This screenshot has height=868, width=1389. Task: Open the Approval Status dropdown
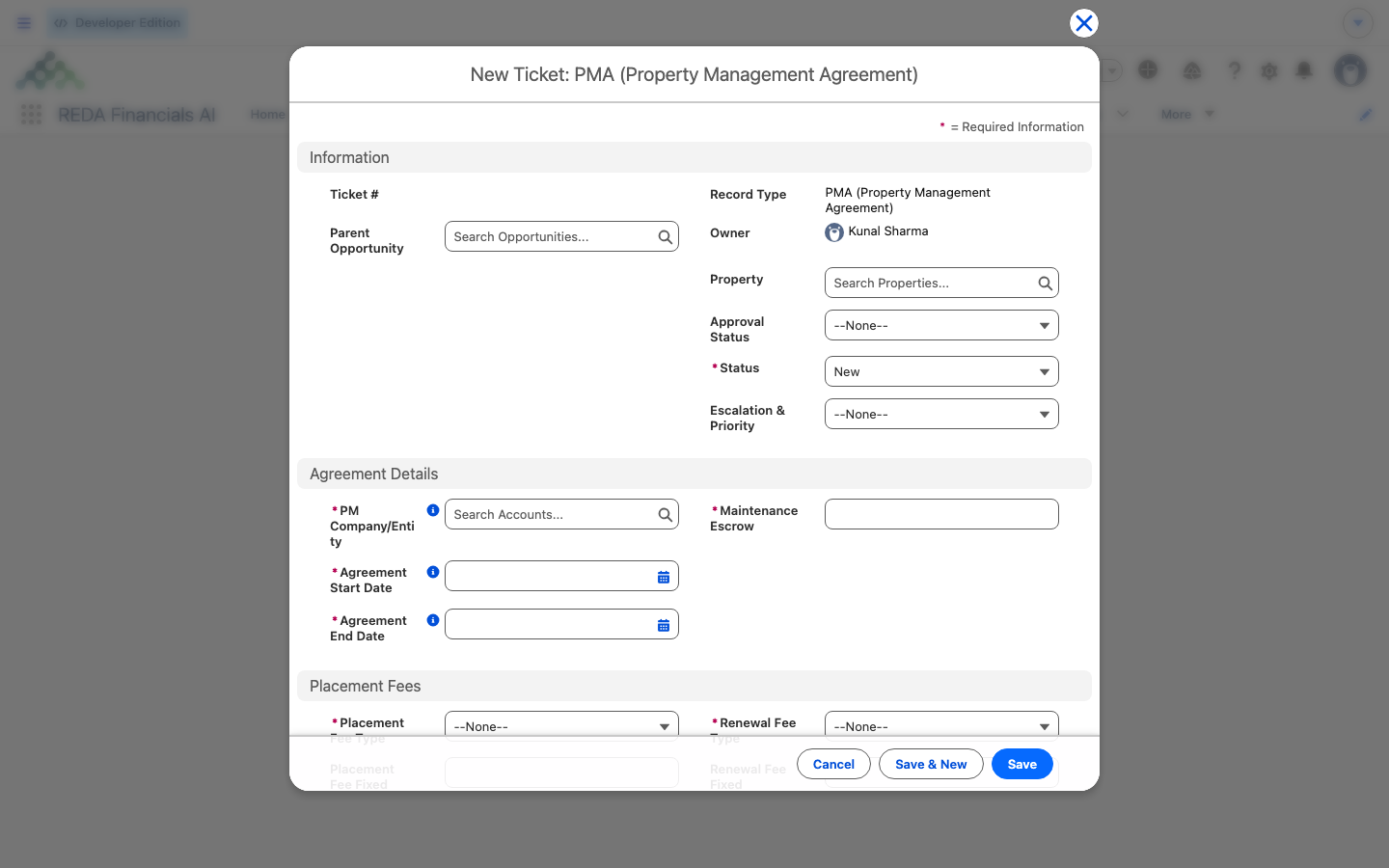coord(941,325)
